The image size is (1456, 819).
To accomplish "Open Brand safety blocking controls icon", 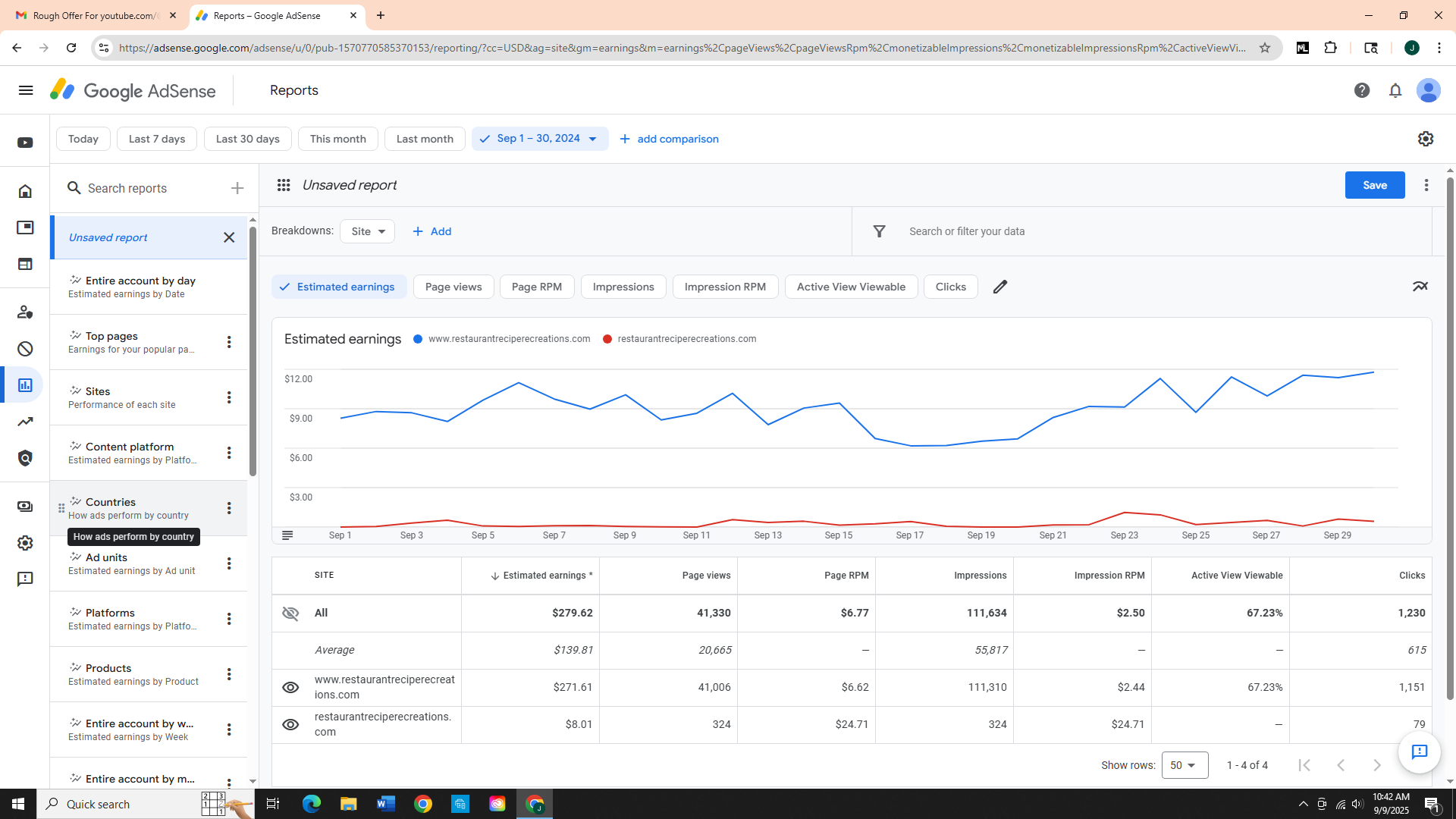I will coord(25,348).
